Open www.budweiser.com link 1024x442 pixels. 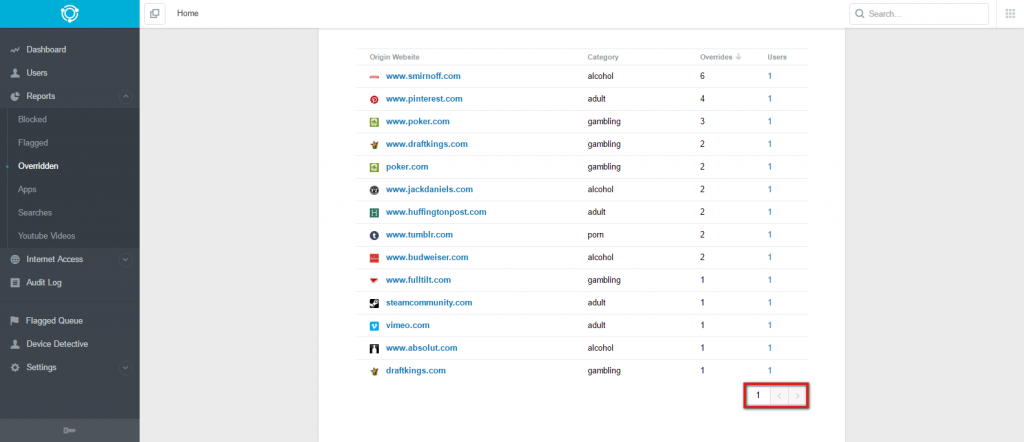click(x=427, y=257)
